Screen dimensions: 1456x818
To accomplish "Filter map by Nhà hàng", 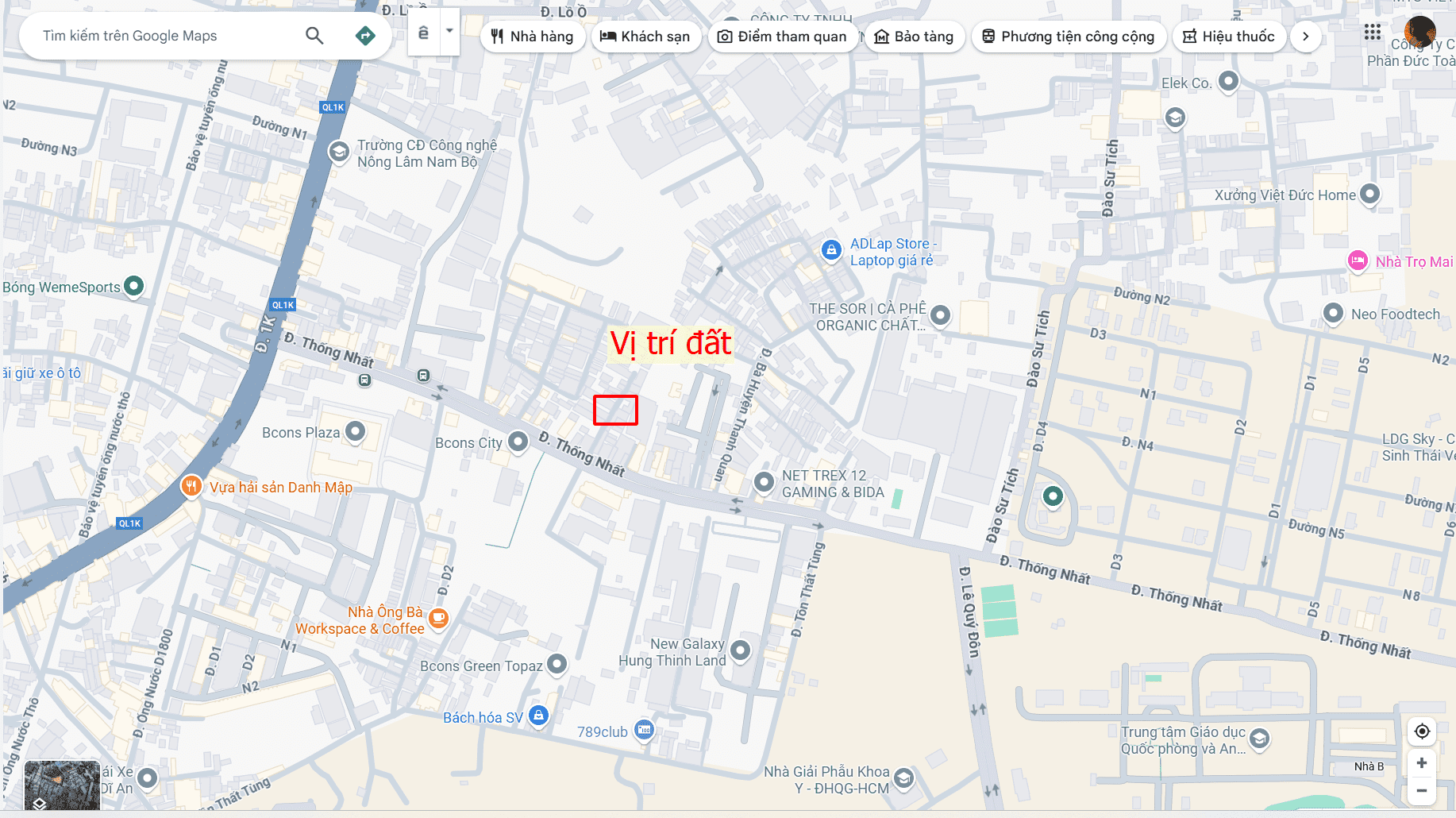I will point(533,37).
